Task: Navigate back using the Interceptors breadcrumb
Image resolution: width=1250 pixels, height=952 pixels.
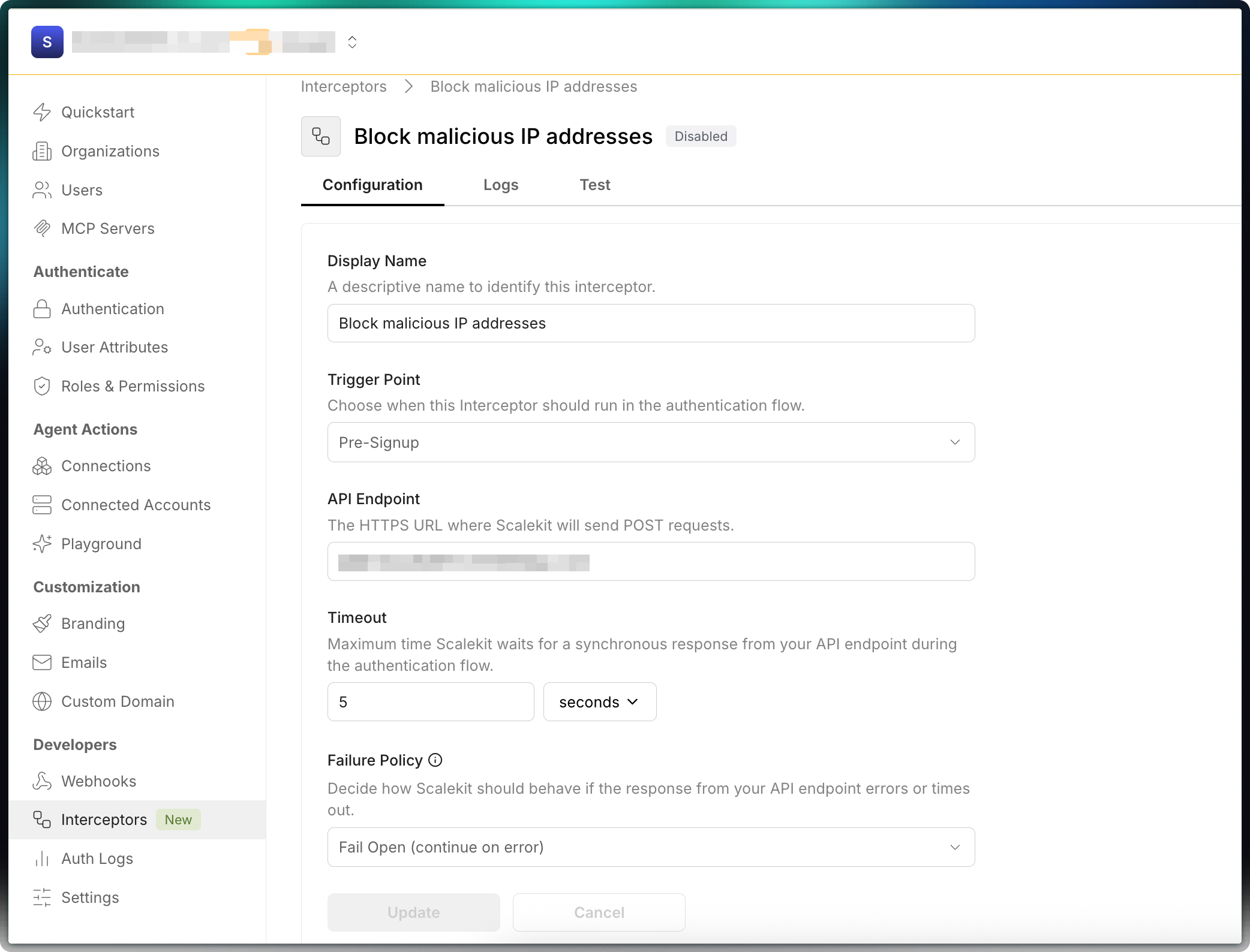Action: (x=343, y=86)
